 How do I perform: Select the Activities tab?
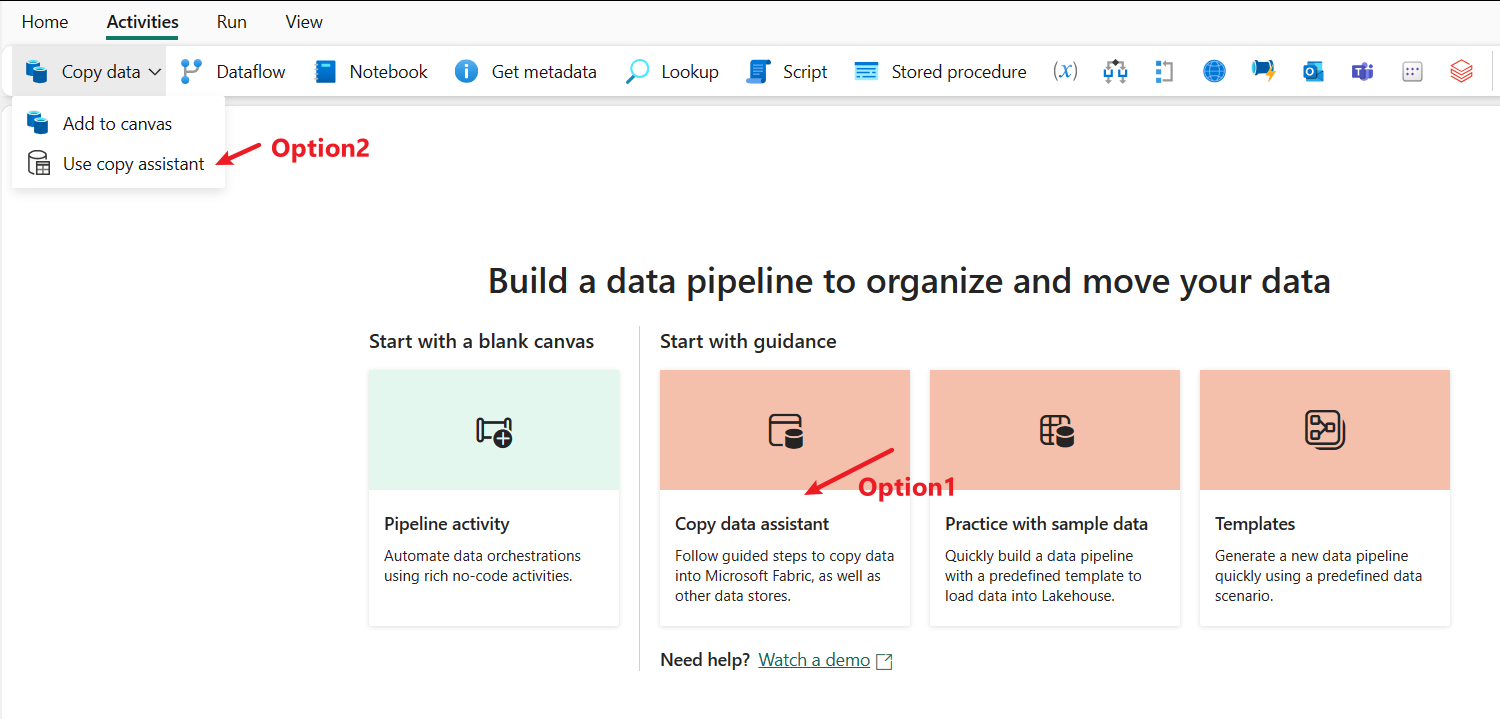point(143,21)
